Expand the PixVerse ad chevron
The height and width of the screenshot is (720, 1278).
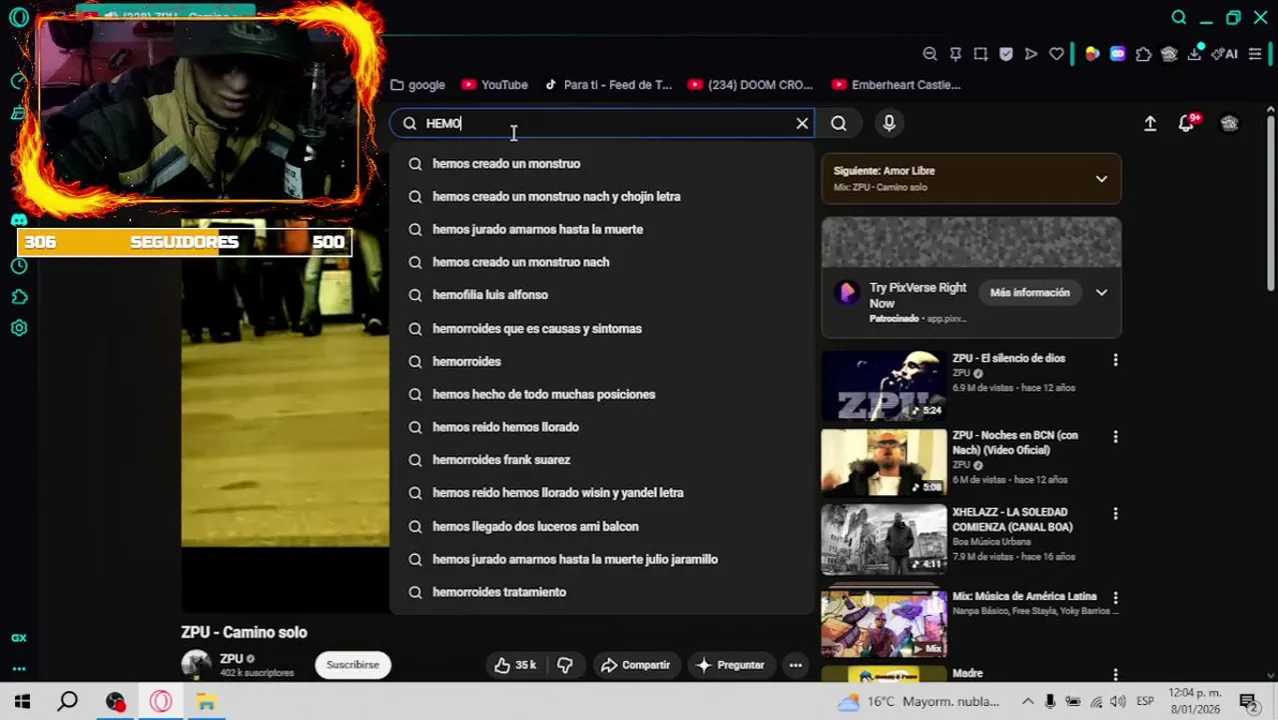coord(1101,293)
